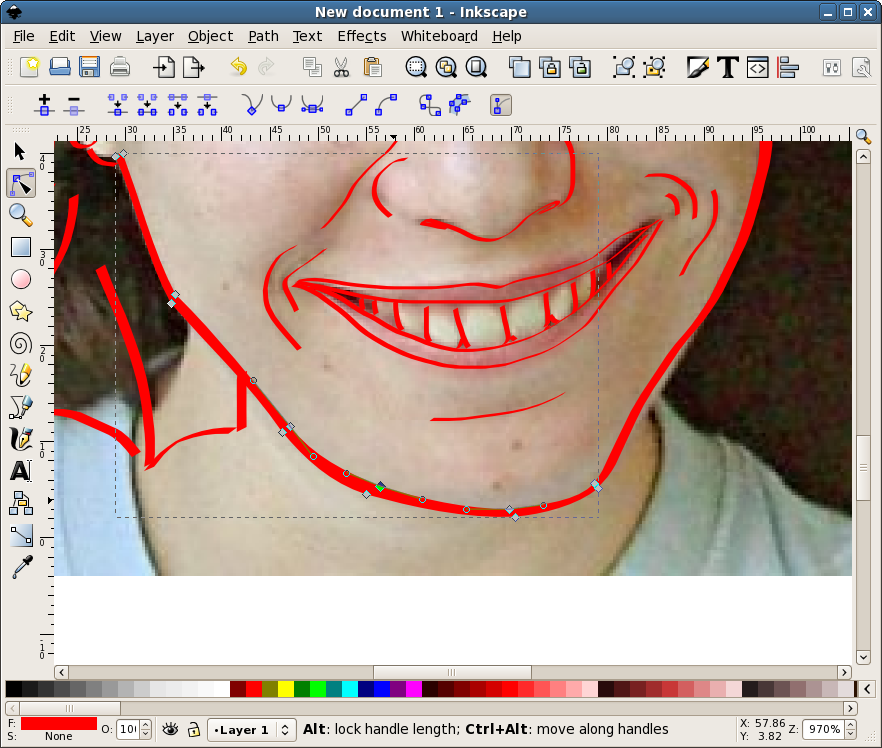
Task: Open the XML editor
Action: tap(757, 68)
